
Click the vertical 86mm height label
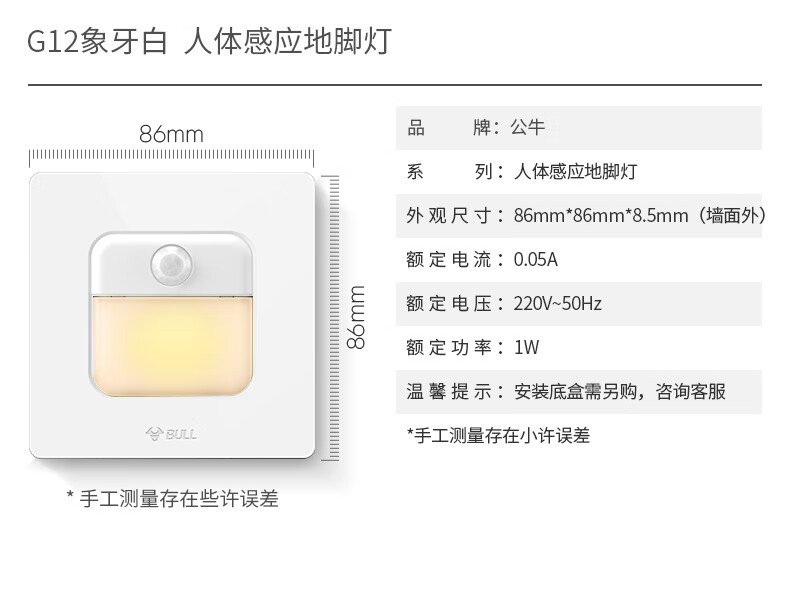click(x=356, y=317)
